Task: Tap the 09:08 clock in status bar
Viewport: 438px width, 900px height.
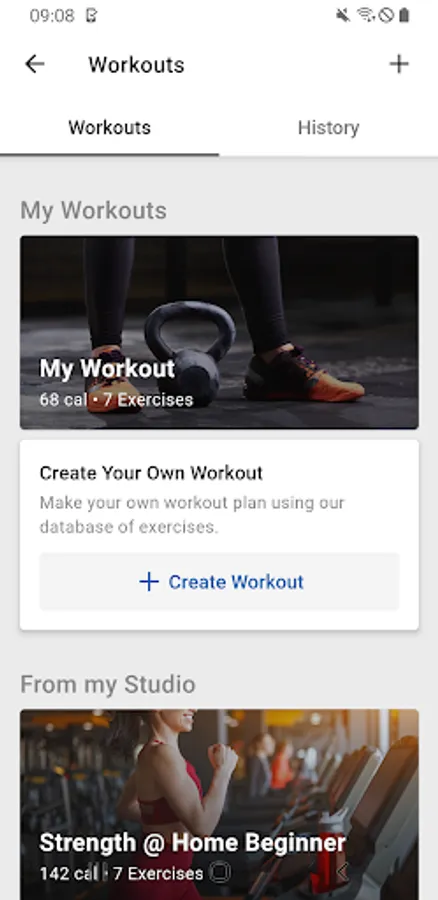Action: click(52, 15)
